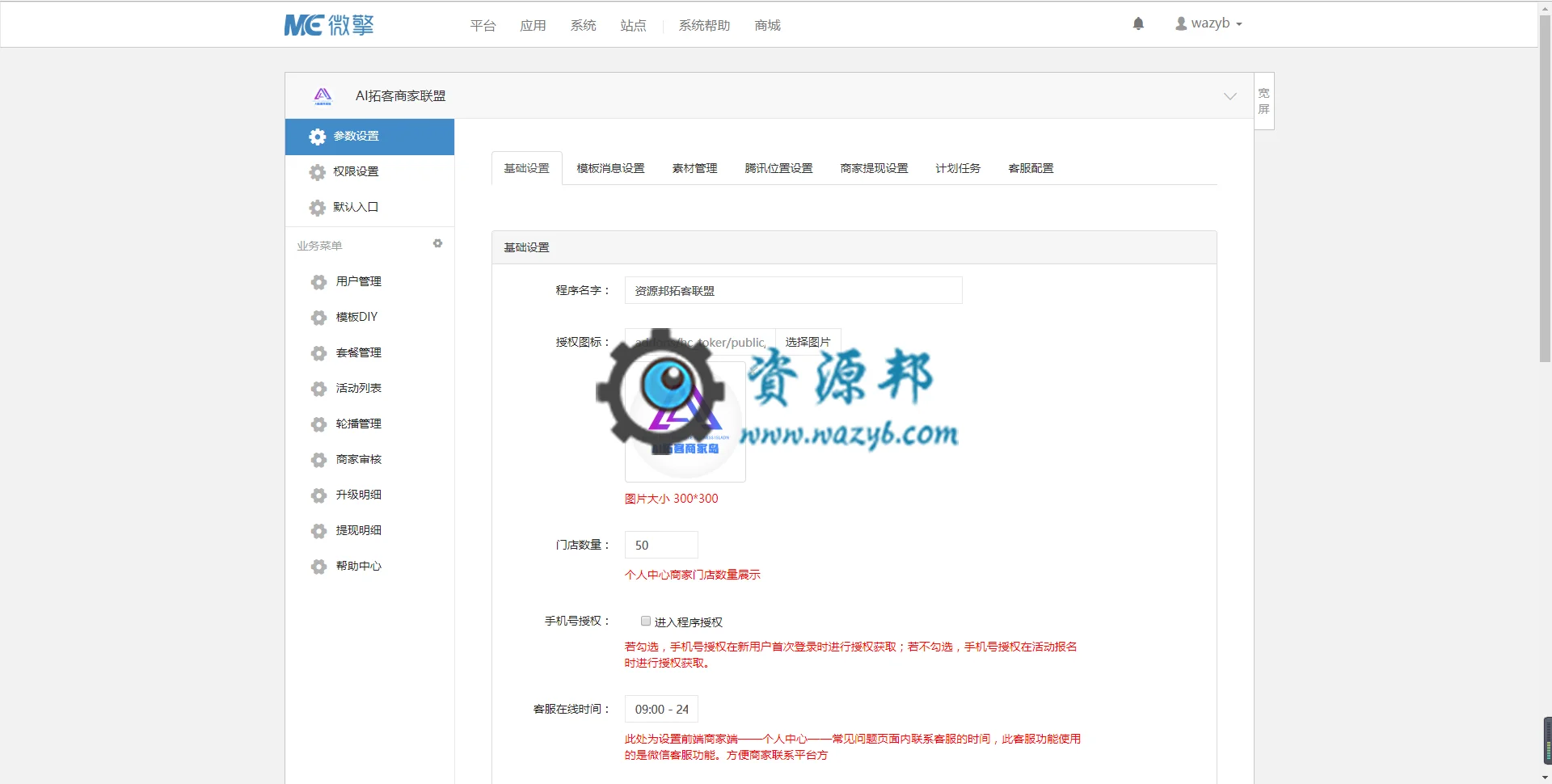Open 系统帮助 in the top menu
This screenshot has height=784, width=1552.
coord(704,25)
